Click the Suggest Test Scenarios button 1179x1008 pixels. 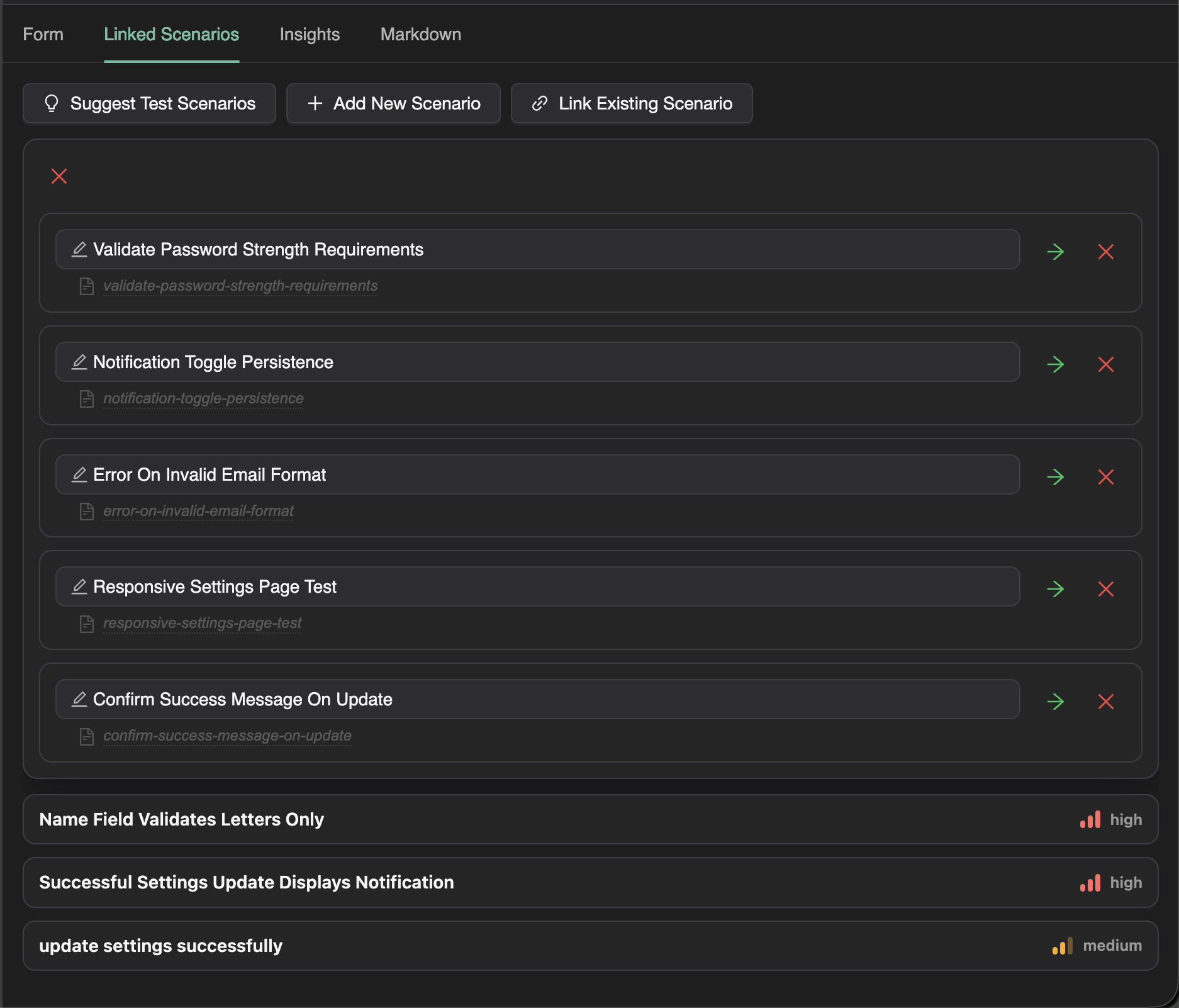click(x=149, y=103)
